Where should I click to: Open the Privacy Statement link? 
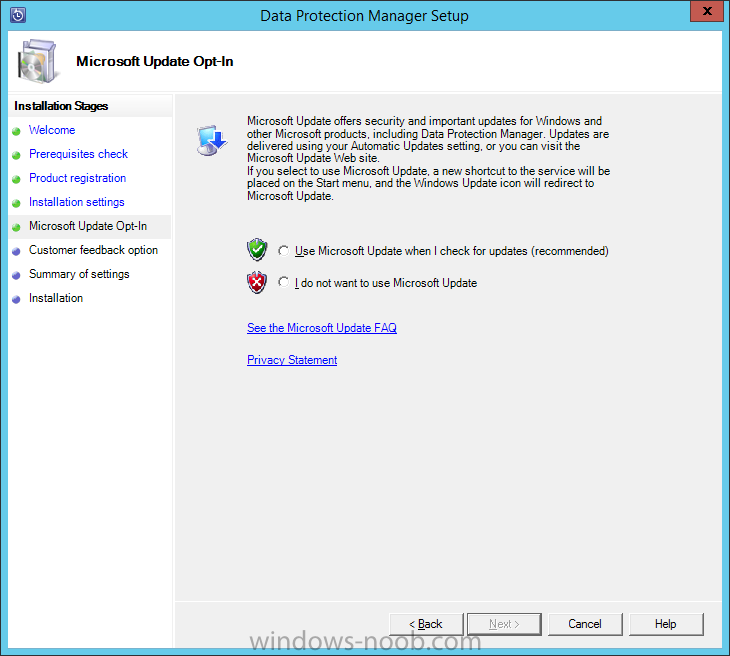pos(292,360)
